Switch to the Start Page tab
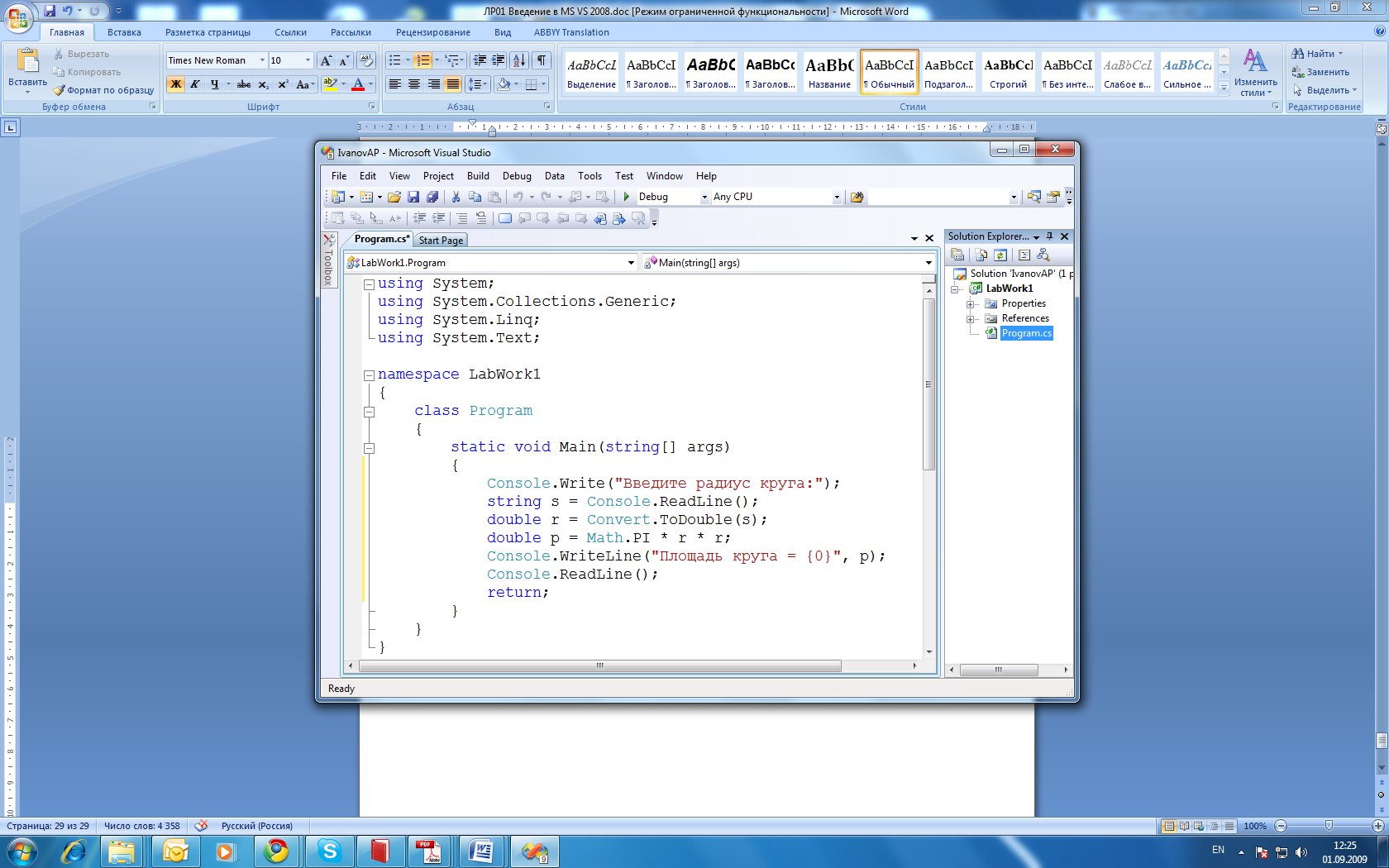1389x868 pixels. (441, 241)
